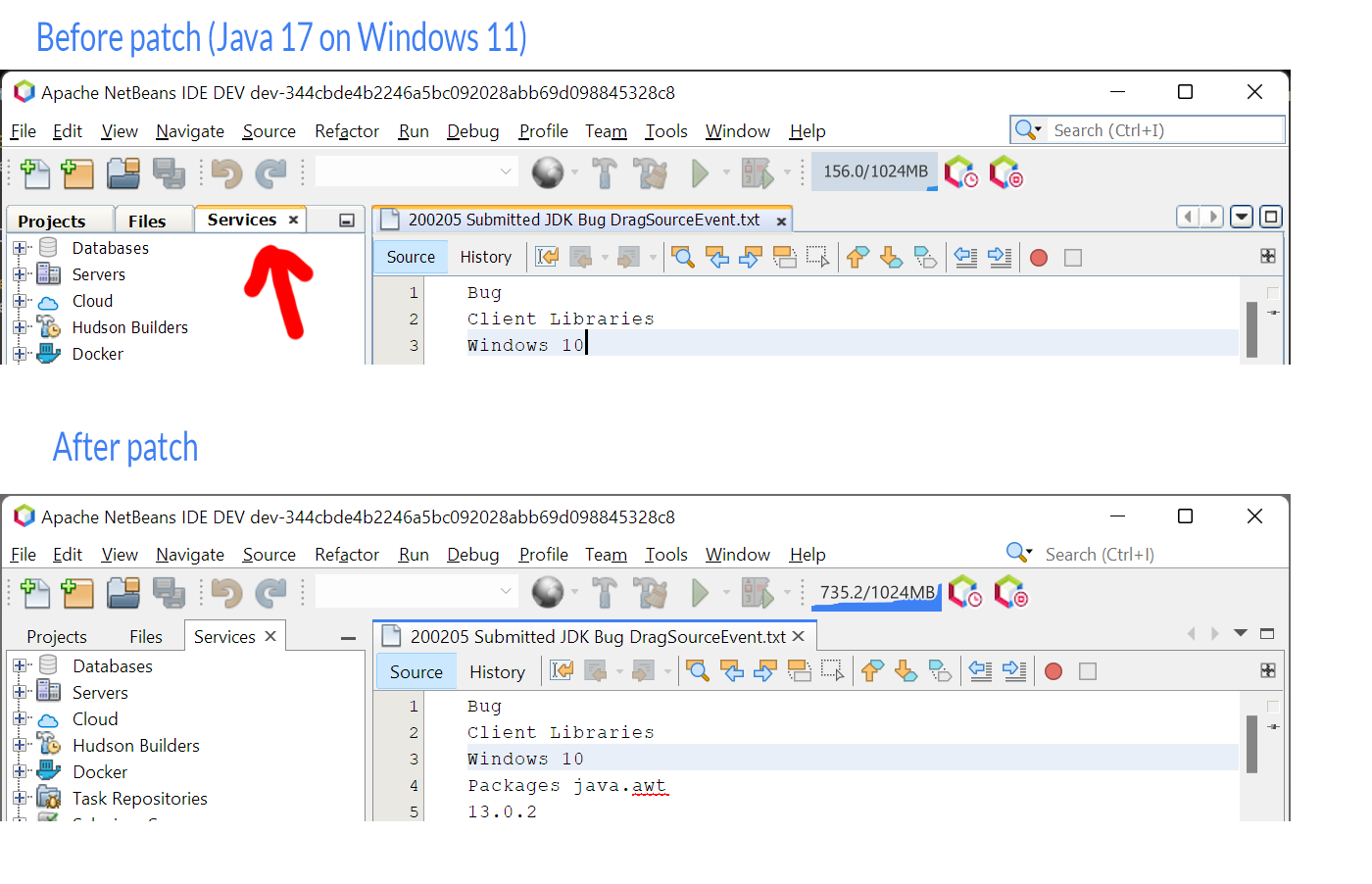This screenshot has height=884, width=1372.
Task: Click New File icon in top window toolbar
Action: click(x=36, y=173)
